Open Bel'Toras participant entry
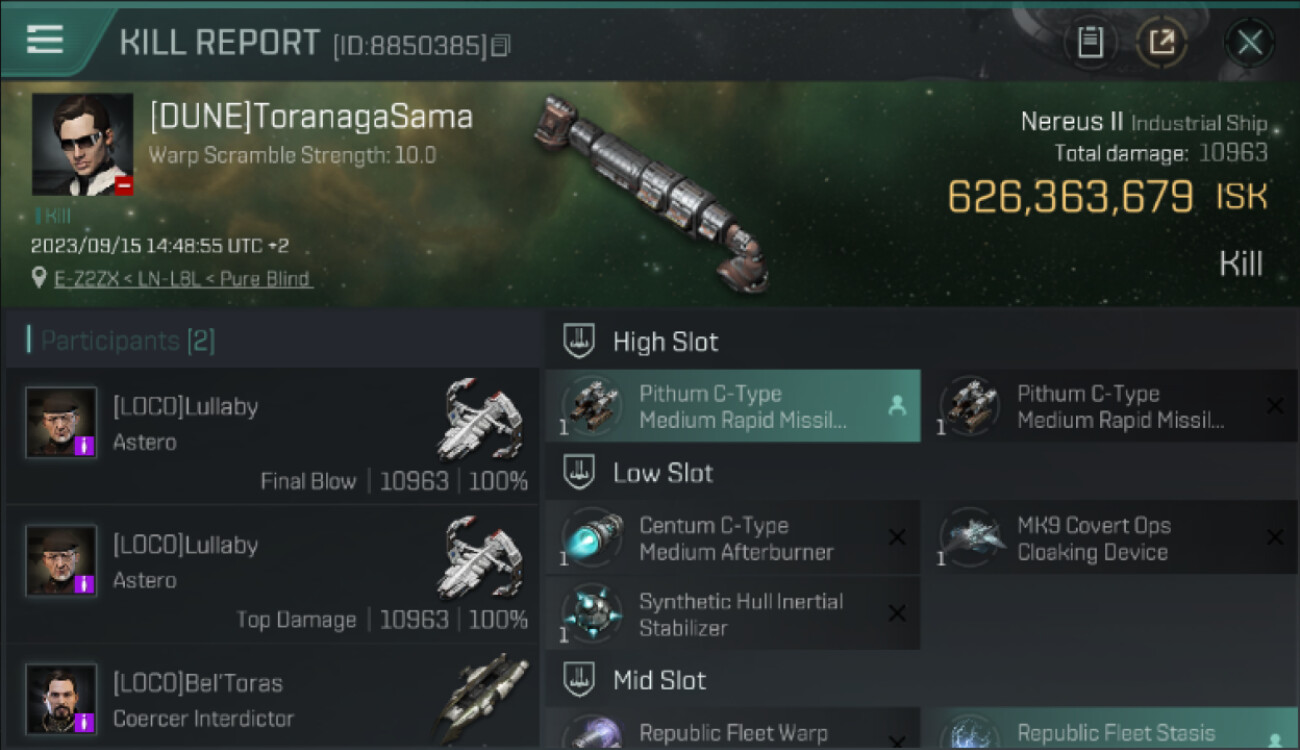The height and width of the screenshot is (750, 1300). [272, 700]
